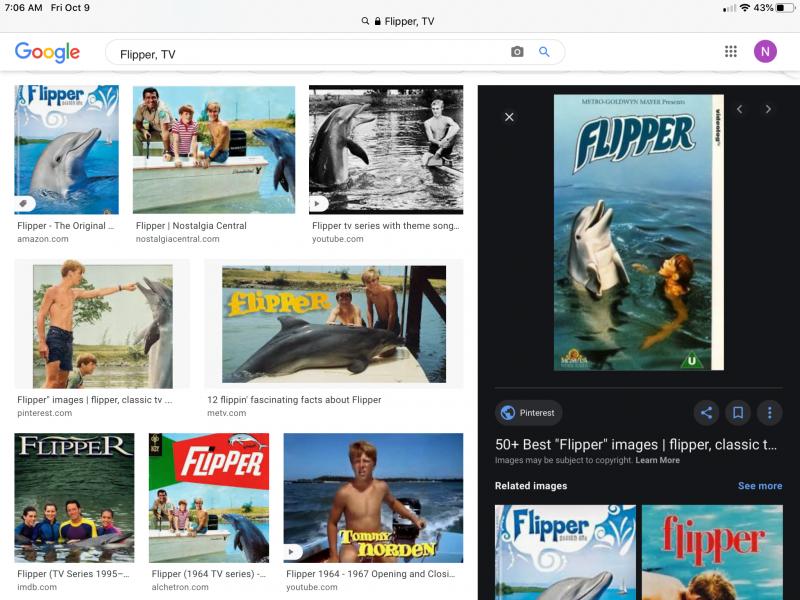Click See more related images
This screenshot has height=600, width=800.
[760, 486]
